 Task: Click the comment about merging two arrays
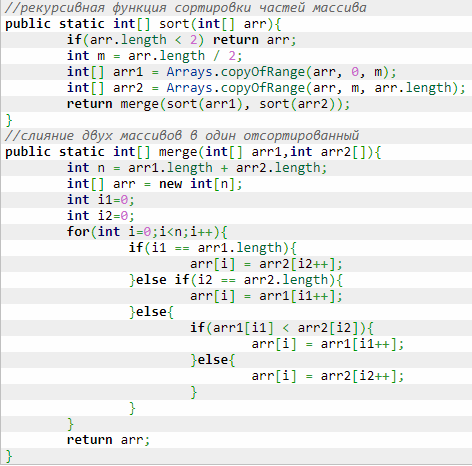182,136
